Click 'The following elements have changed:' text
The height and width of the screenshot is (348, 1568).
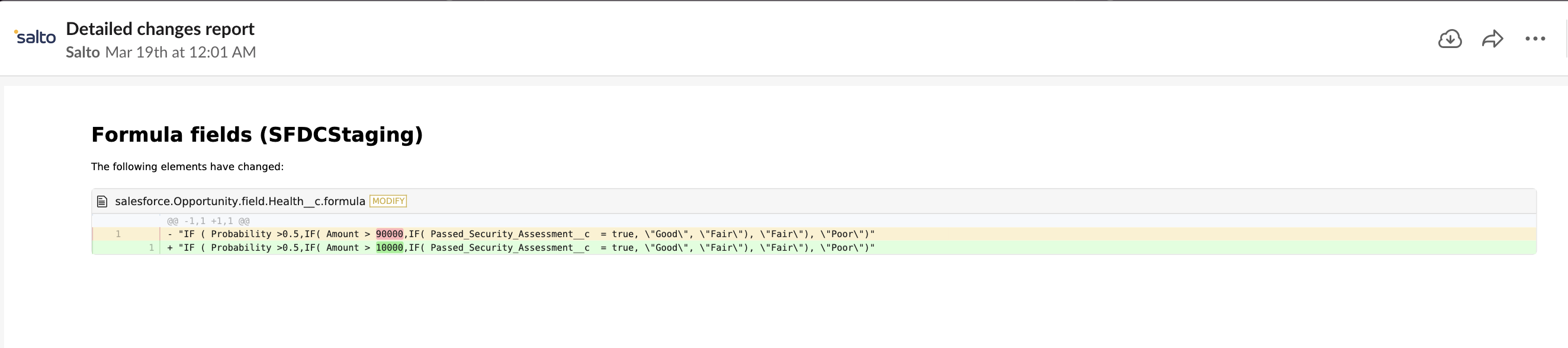click(x=188, y=167)
